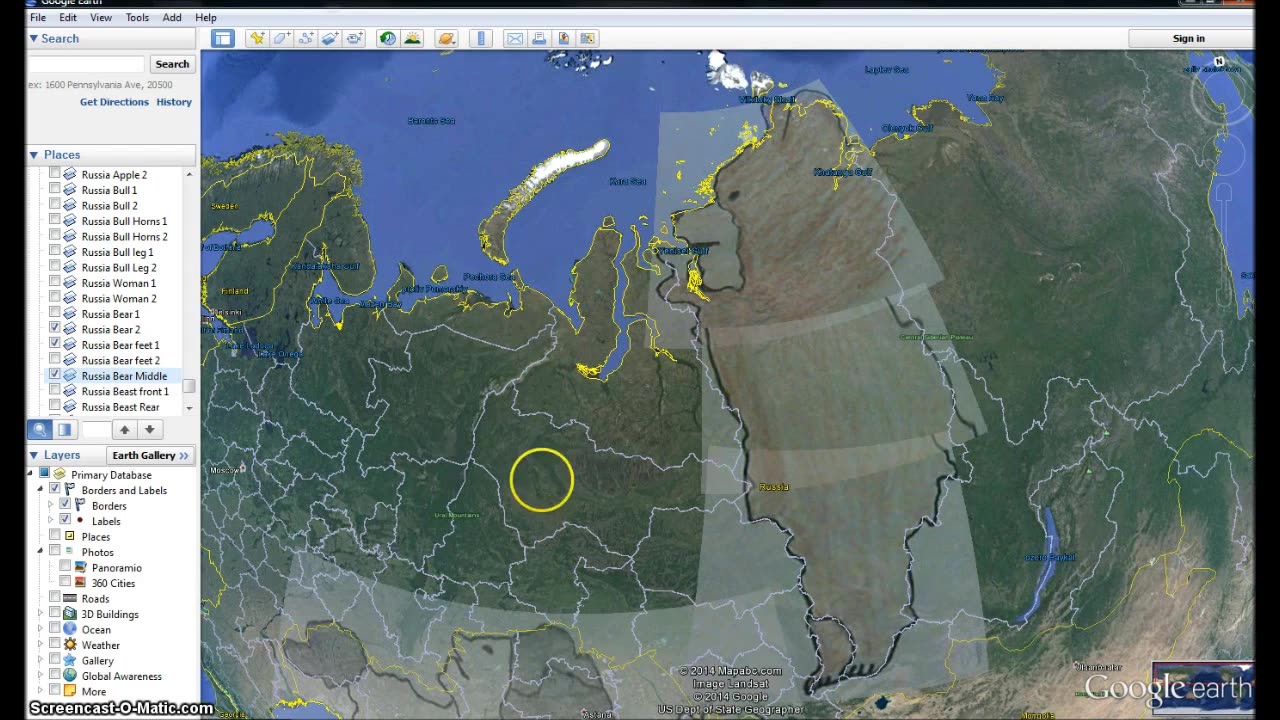Add an image overlay from toolbar
This screenshot has height=720, width=1280.
click(330, 39)
